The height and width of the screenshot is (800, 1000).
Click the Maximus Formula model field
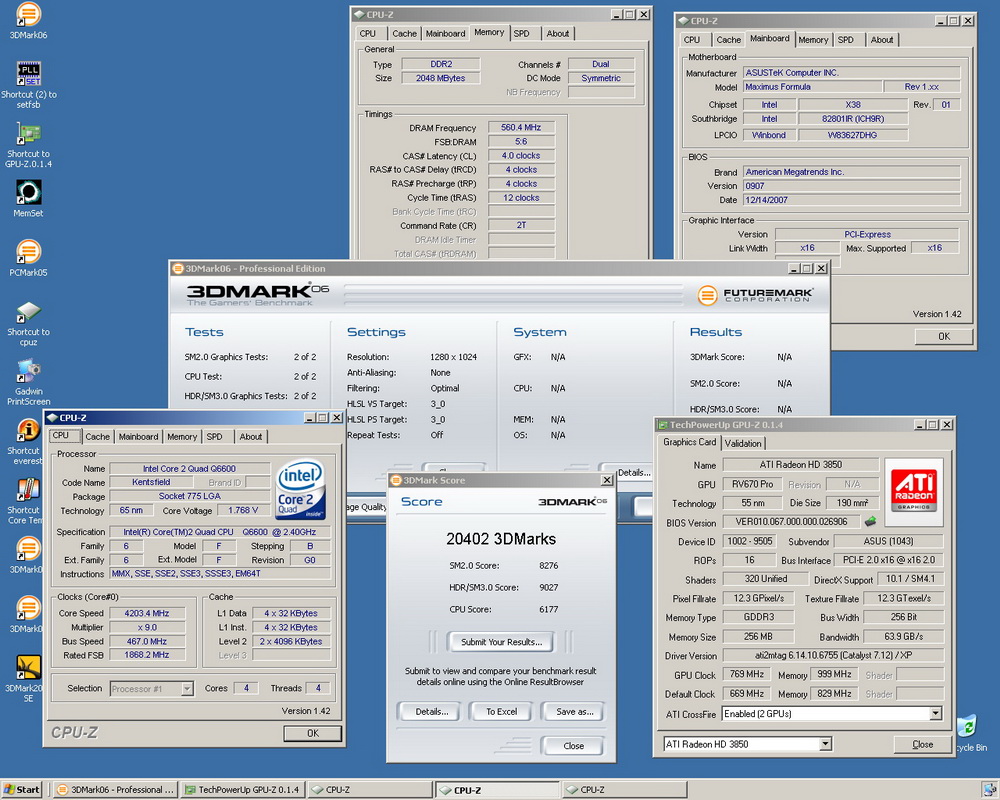pyautogui.click(x=812, y=87)
